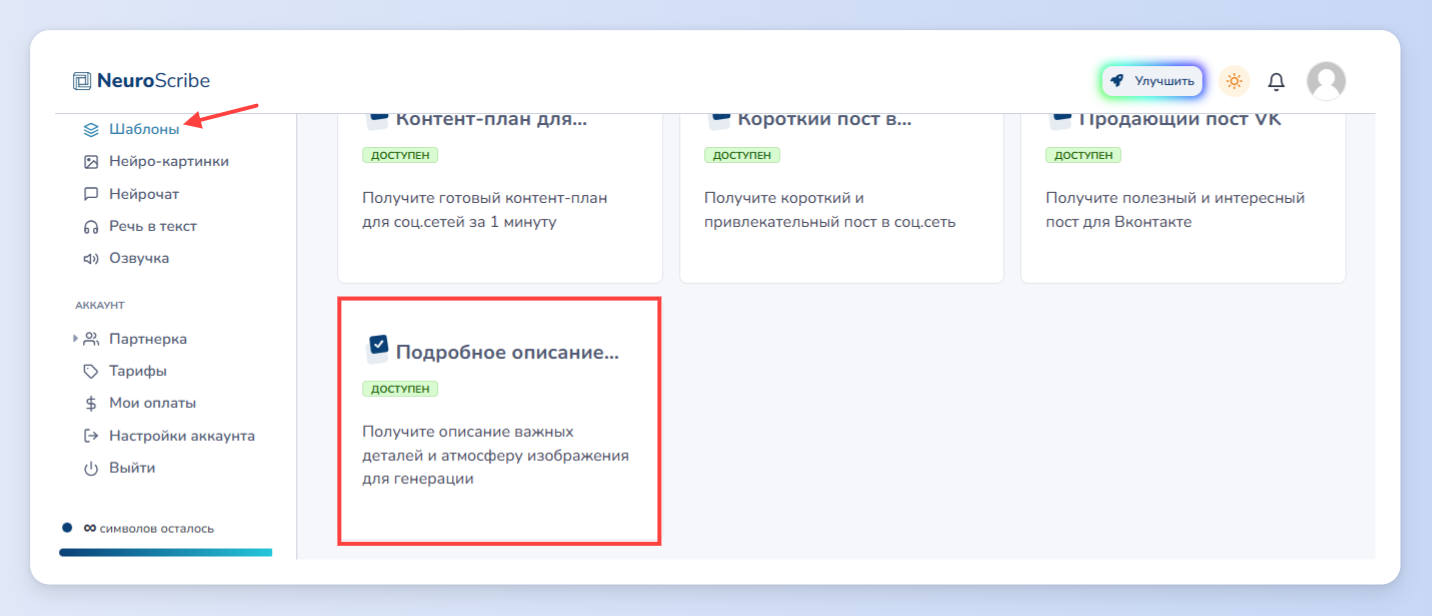Open the Подробное описание template title
Image resolution: width=1432 pixels, height=616 pixels.
tap(507, 352)
